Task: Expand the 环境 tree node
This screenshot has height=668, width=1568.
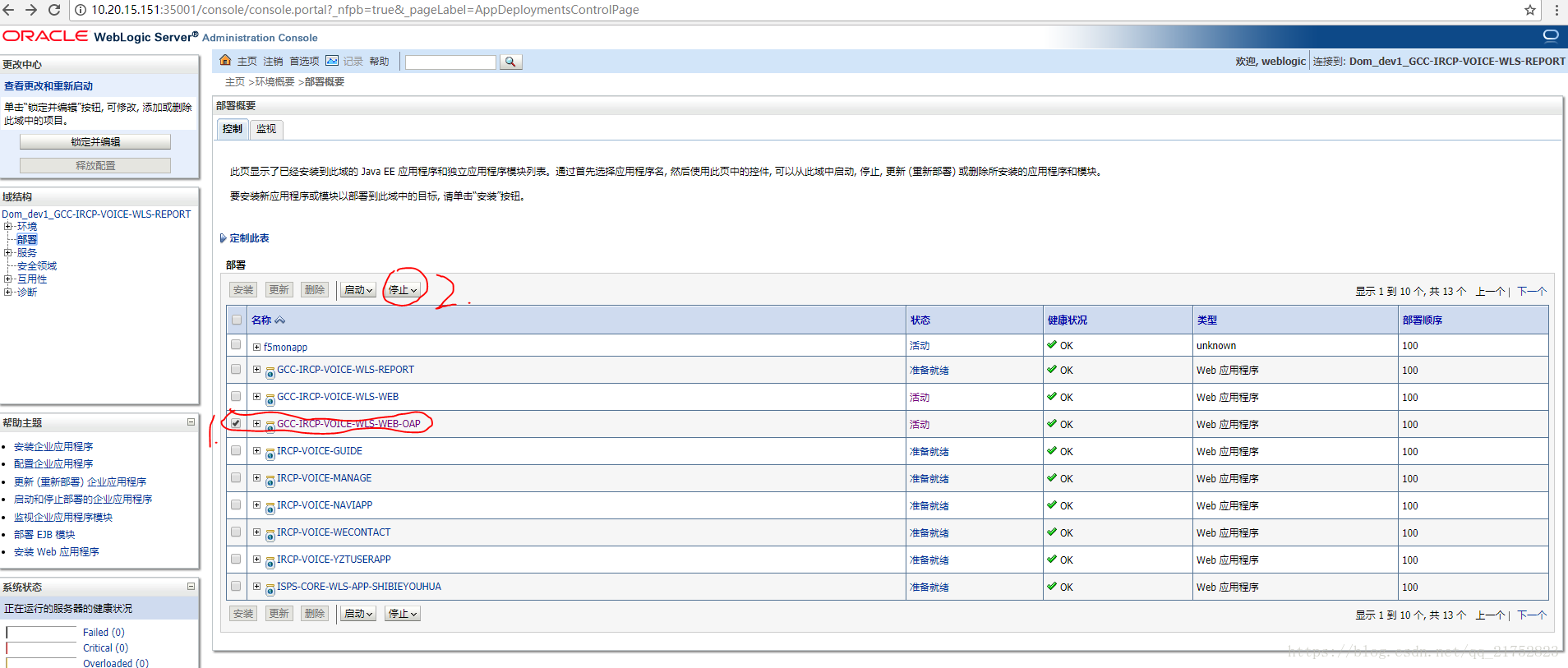Action: click(7, 226)
